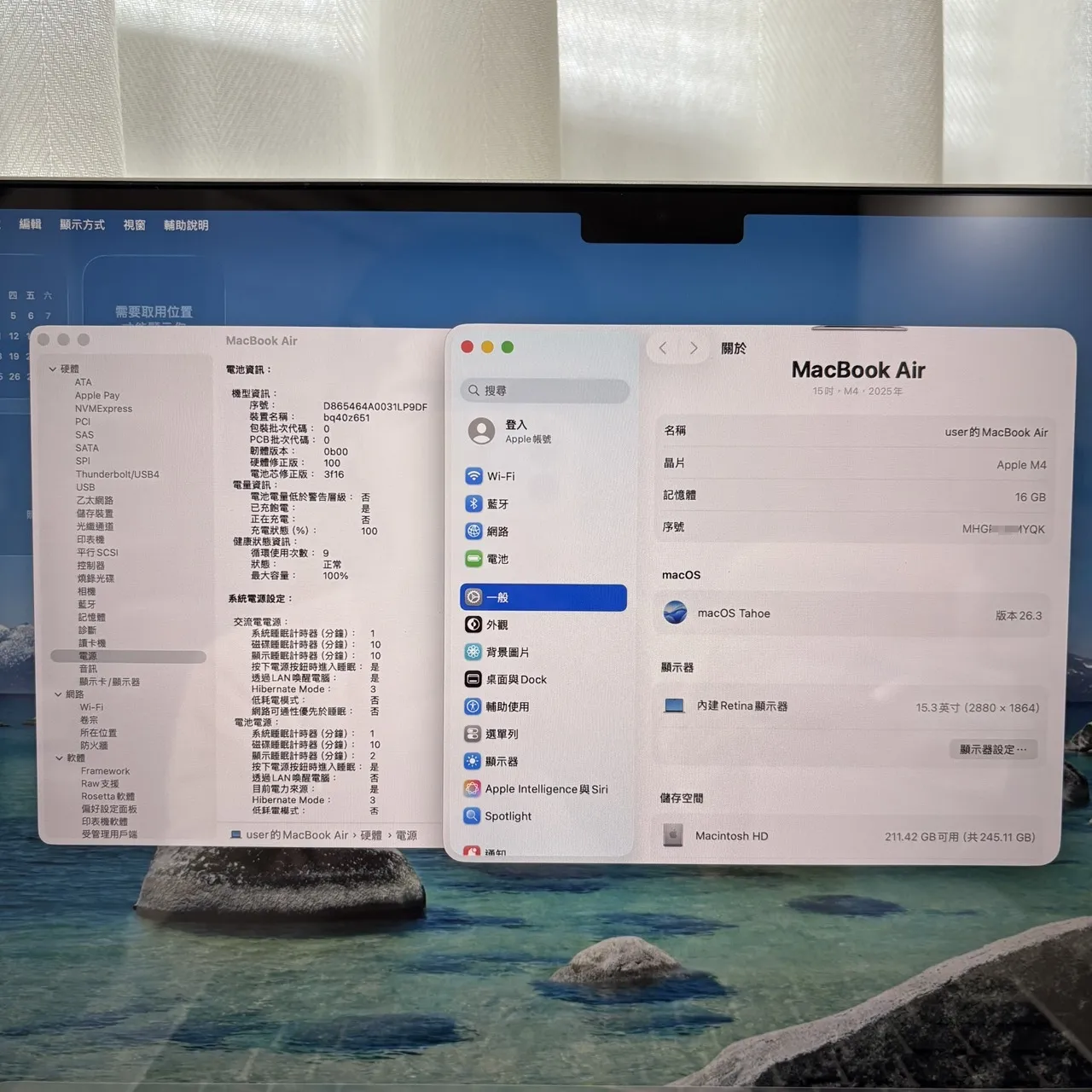Collapse the 硬體 tree section
This screenshot has width=1092, height=1092.
click(x=54, y=368)
